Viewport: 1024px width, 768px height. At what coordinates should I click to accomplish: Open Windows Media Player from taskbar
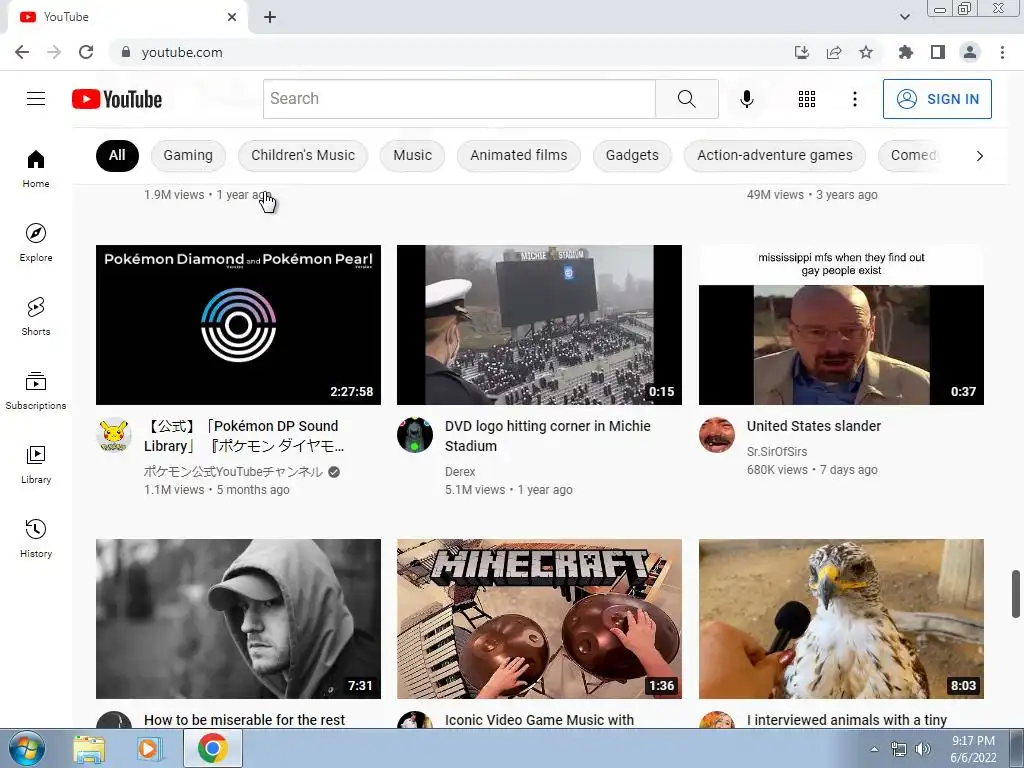pyautogui.click(x=148, y=748)
